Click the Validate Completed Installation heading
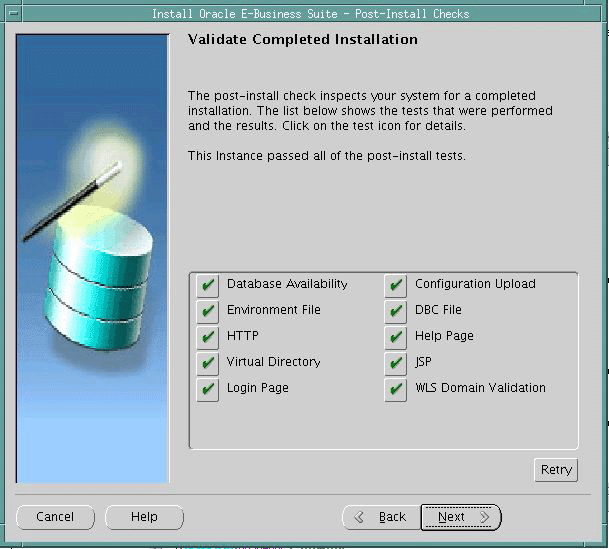 [303, 40]
